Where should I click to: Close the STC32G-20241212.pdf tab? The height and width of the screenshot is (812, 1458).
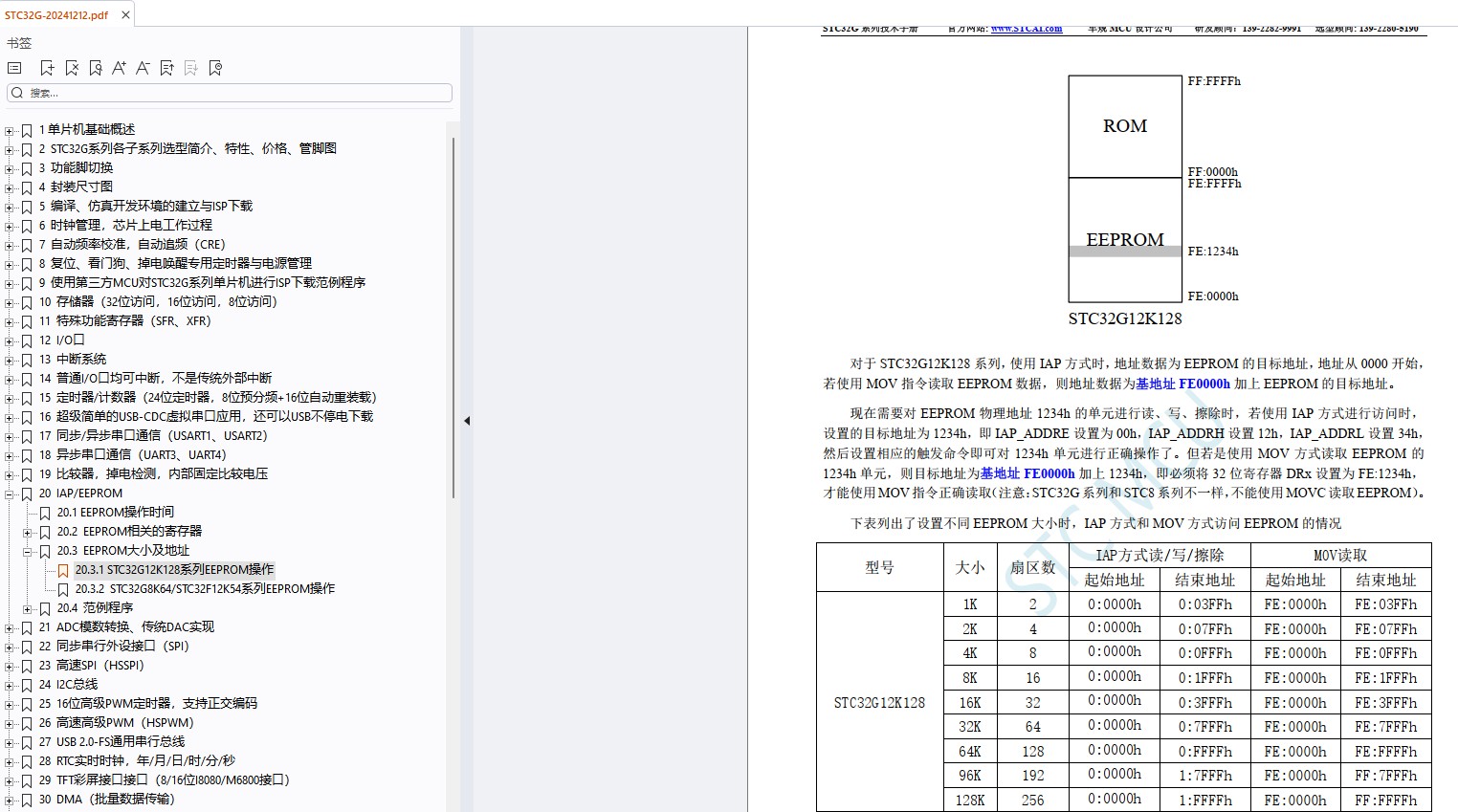click(x=125, y=15)
